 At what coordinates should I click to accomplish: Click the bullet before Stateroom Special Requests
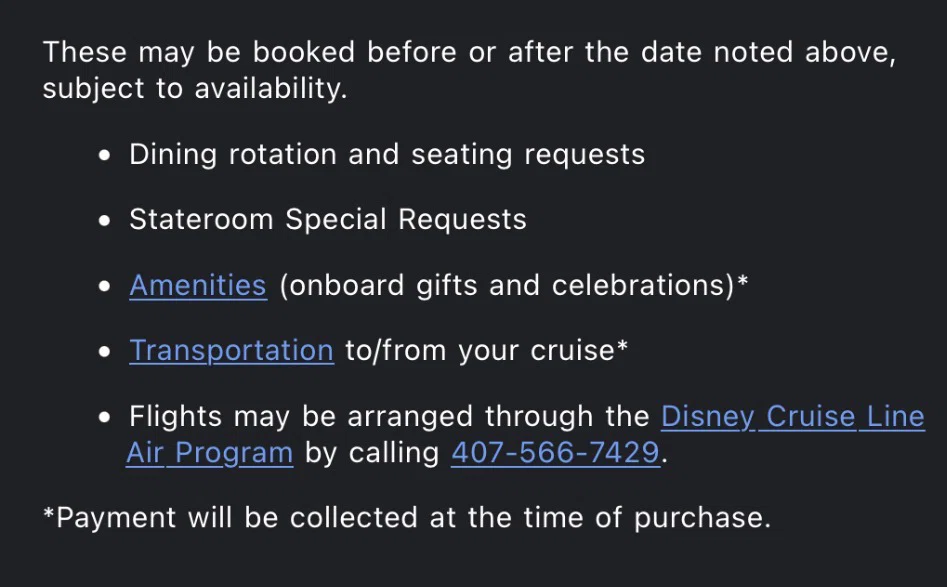104,220
